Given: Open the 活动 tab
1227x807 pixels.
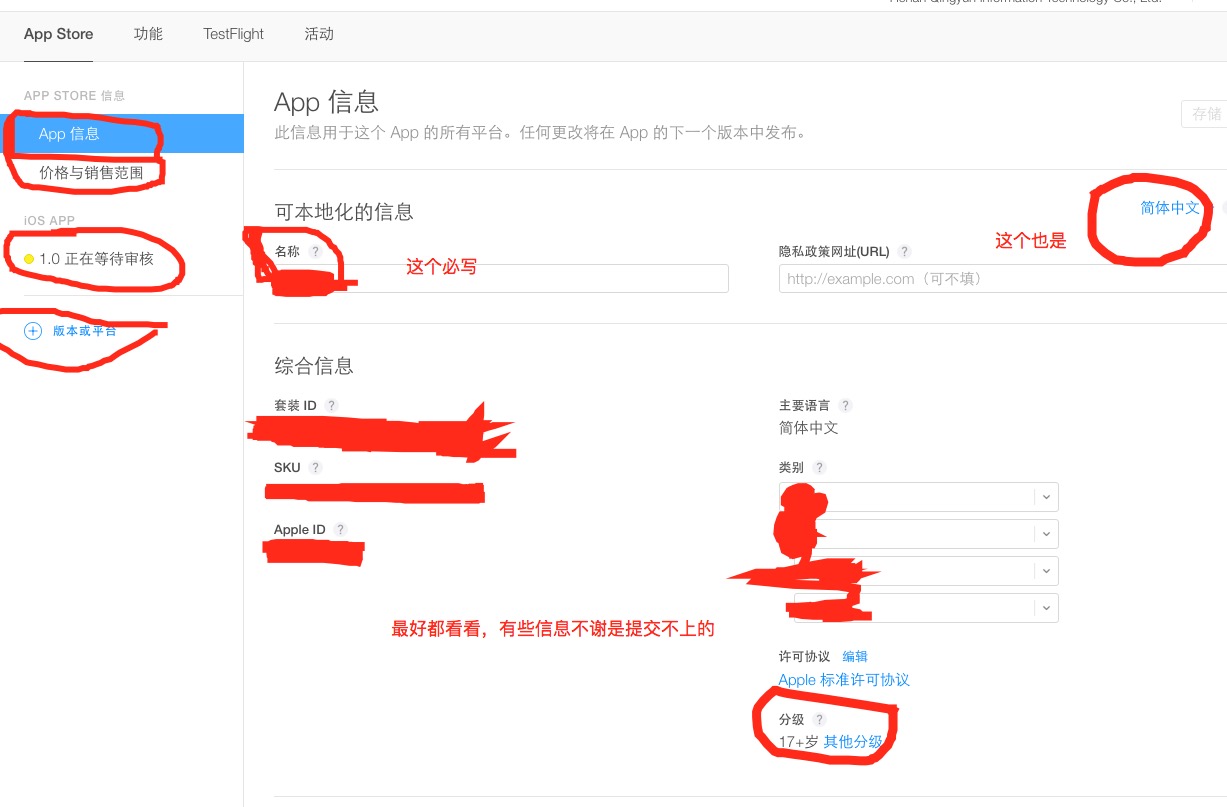Looking at the screenshot, I should coord(319,34).
